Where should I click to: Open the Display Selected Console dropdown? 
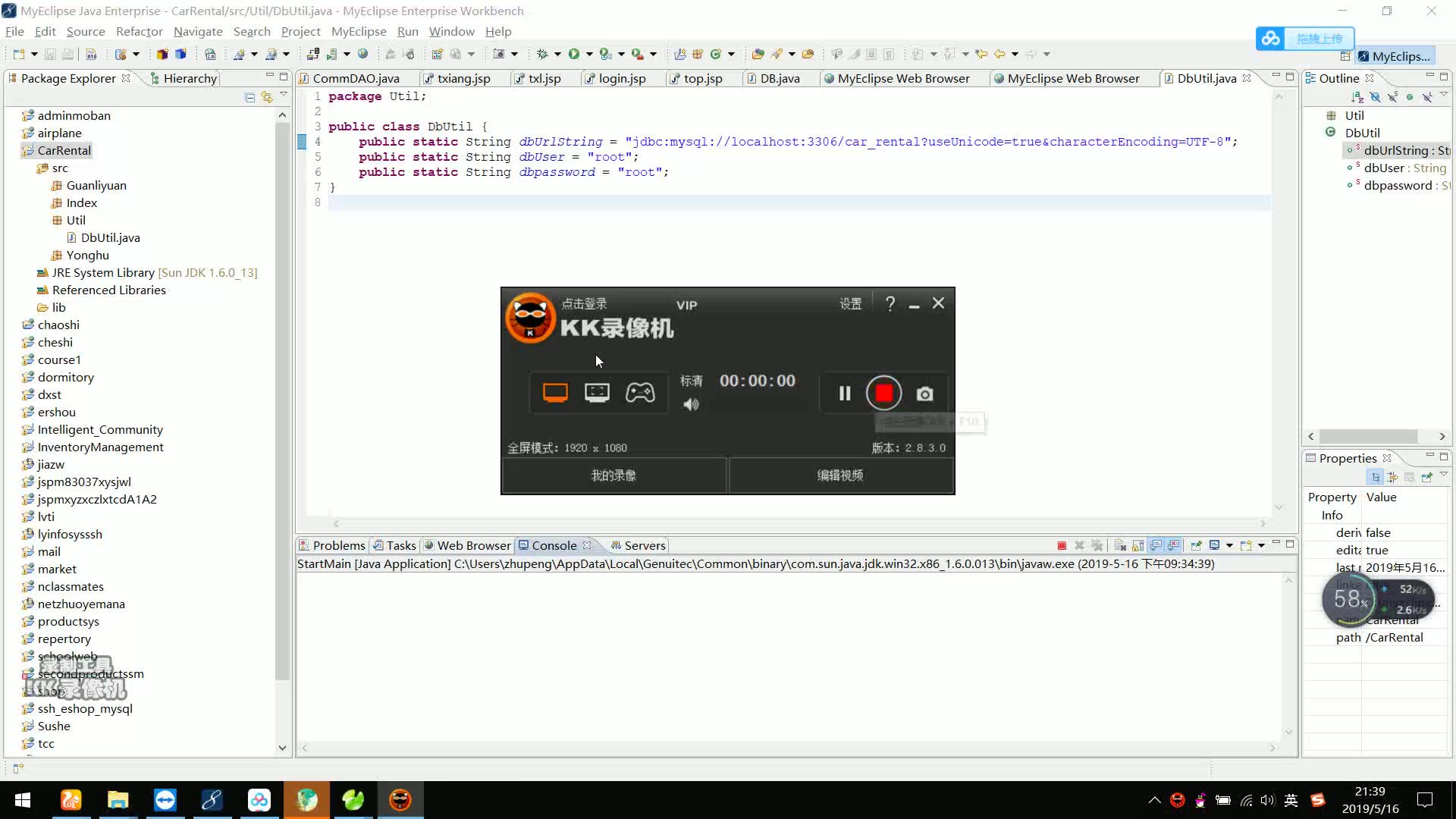[1229, 545]
